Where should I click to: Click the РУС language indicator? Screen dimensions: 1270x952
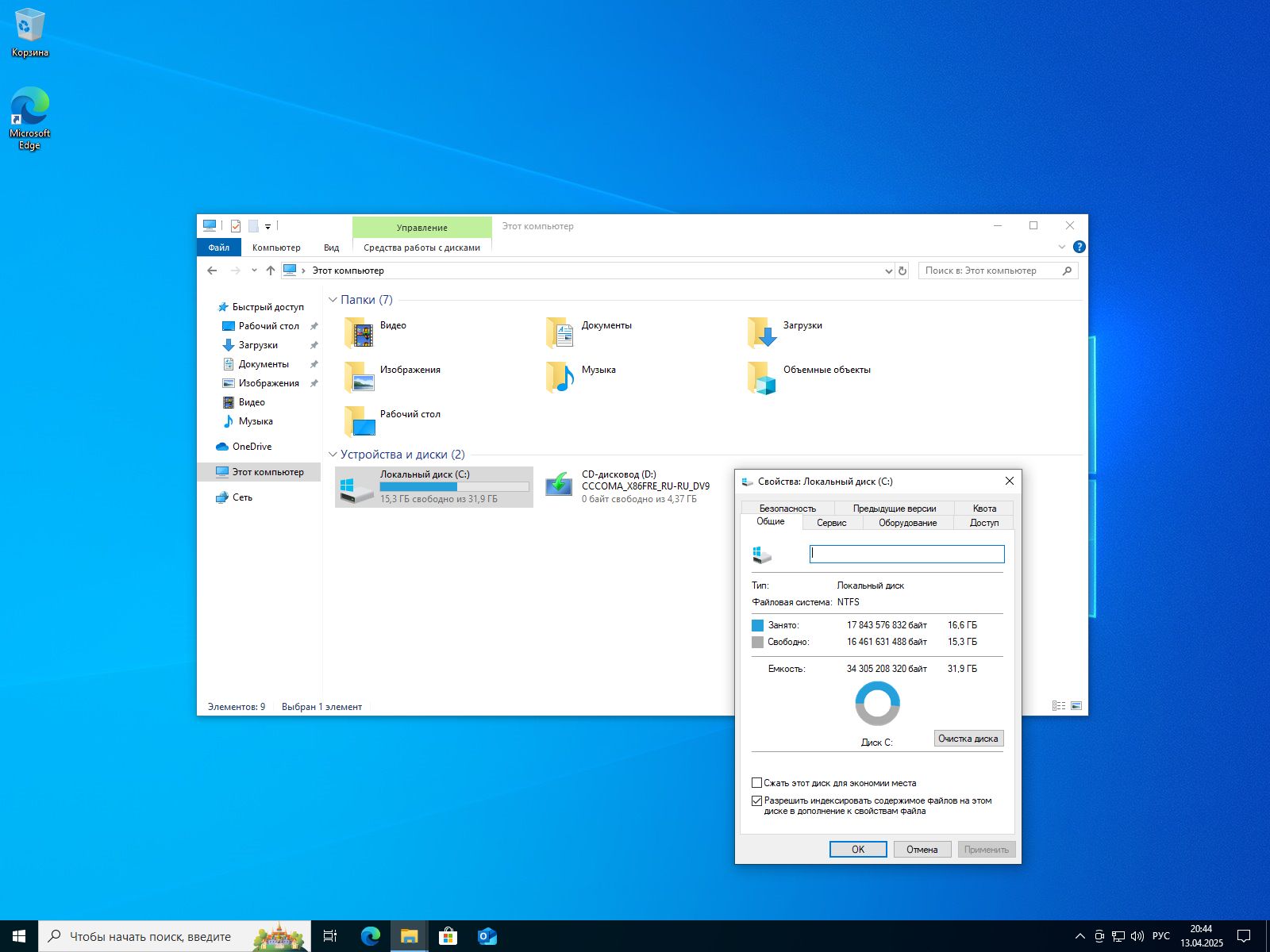tap(1161, 936)
